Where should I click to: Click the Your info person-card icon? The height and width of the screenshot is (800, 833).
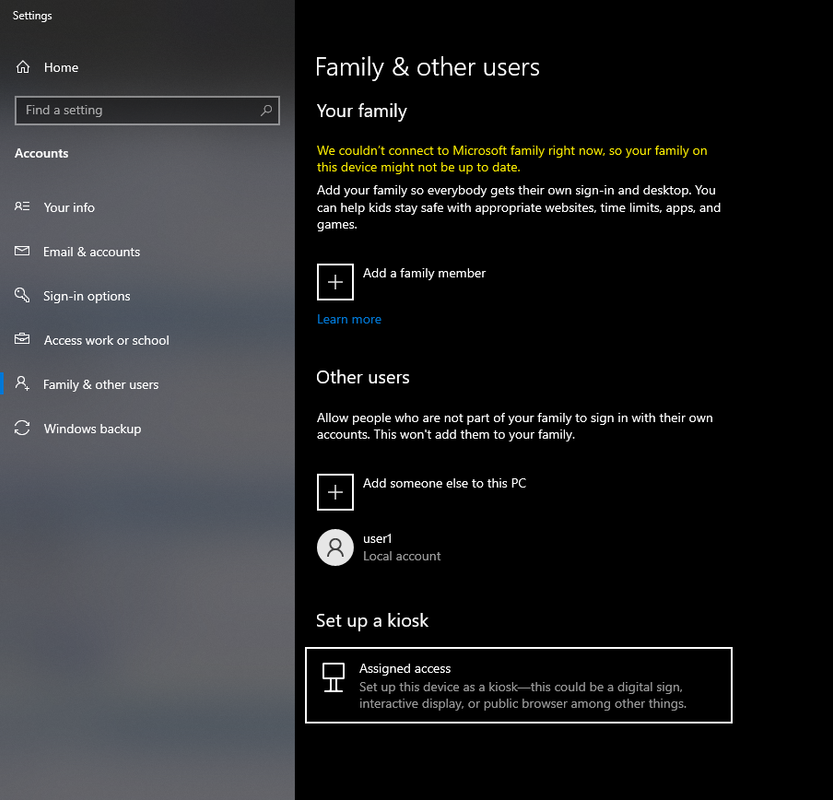pos(22,206)
